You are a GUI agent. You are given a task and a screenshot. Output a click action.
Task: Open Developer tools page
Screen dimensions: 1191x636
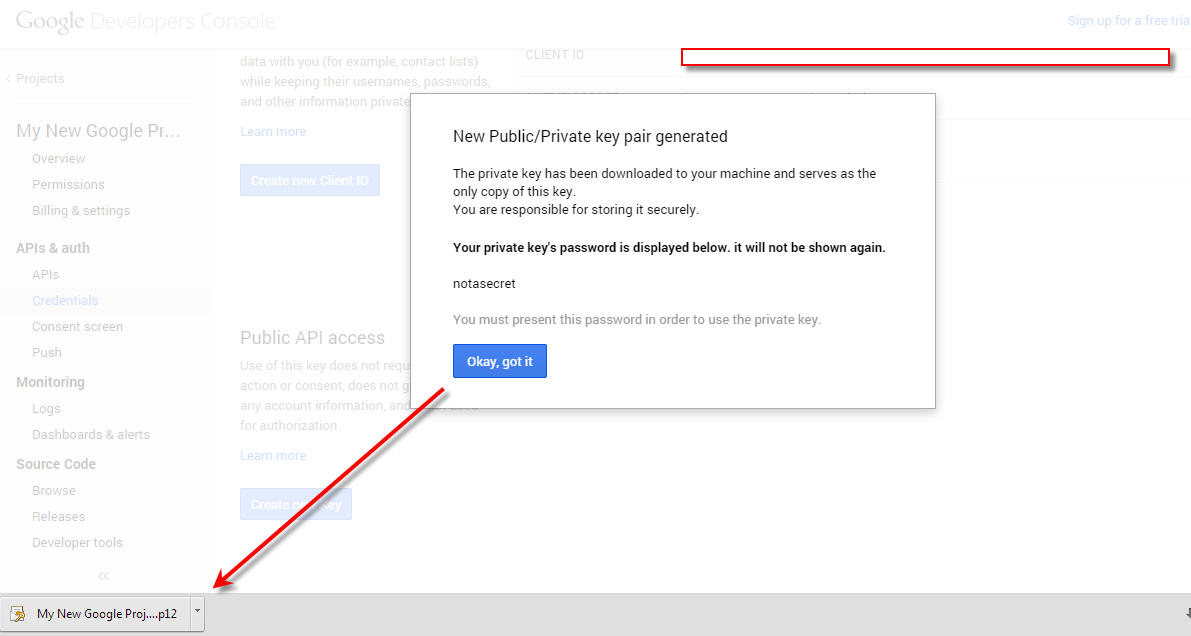click(77, 542)
